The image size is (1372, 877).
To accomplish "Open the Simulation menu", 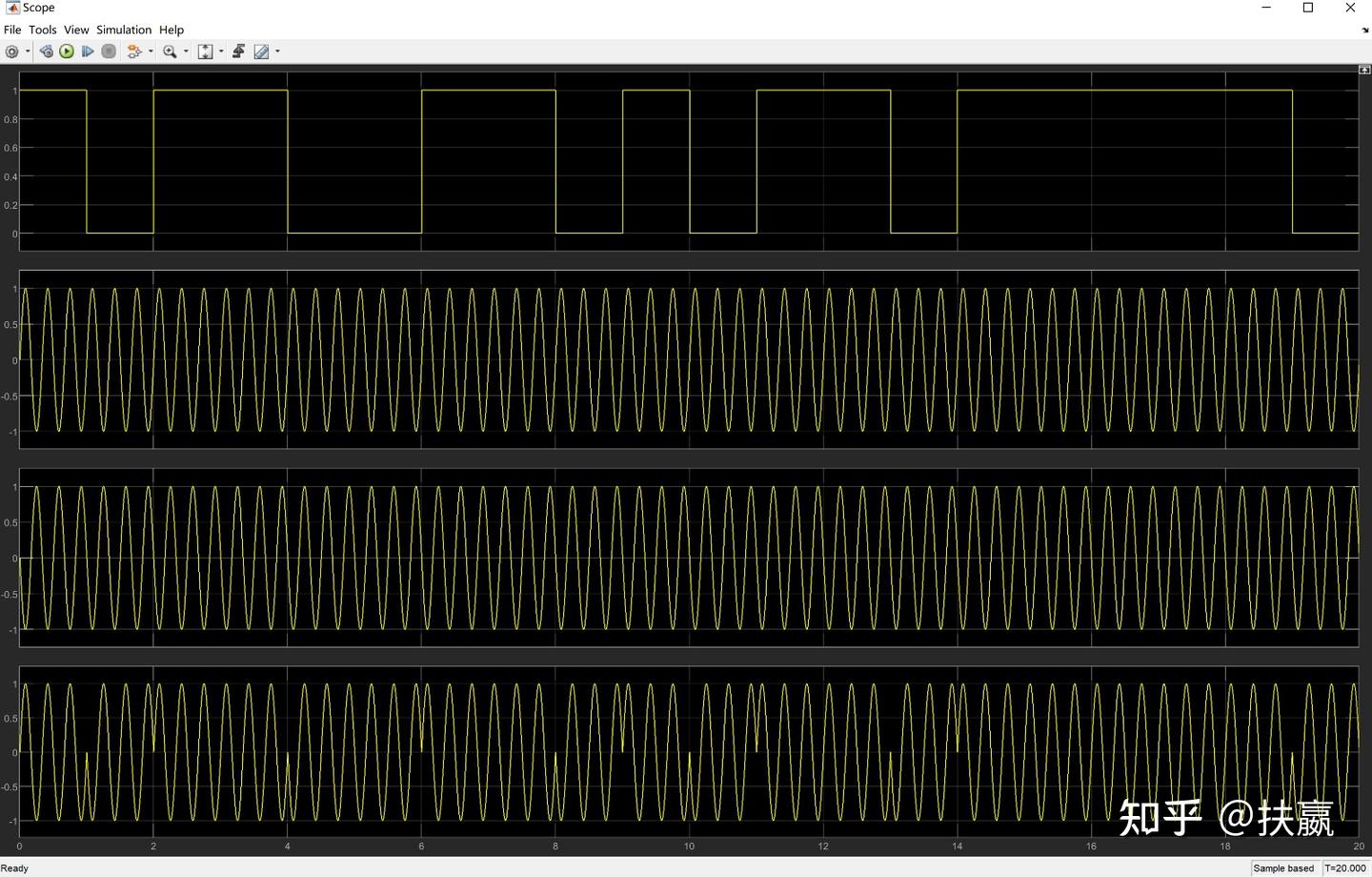I will (123, 30).
